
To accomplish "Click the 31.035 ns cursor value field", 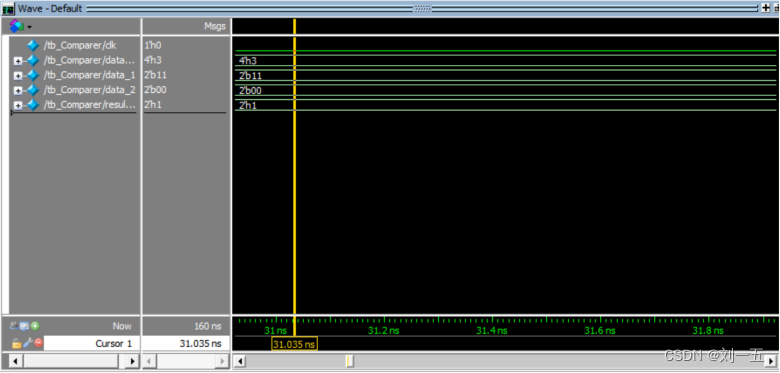I will 186,343.
